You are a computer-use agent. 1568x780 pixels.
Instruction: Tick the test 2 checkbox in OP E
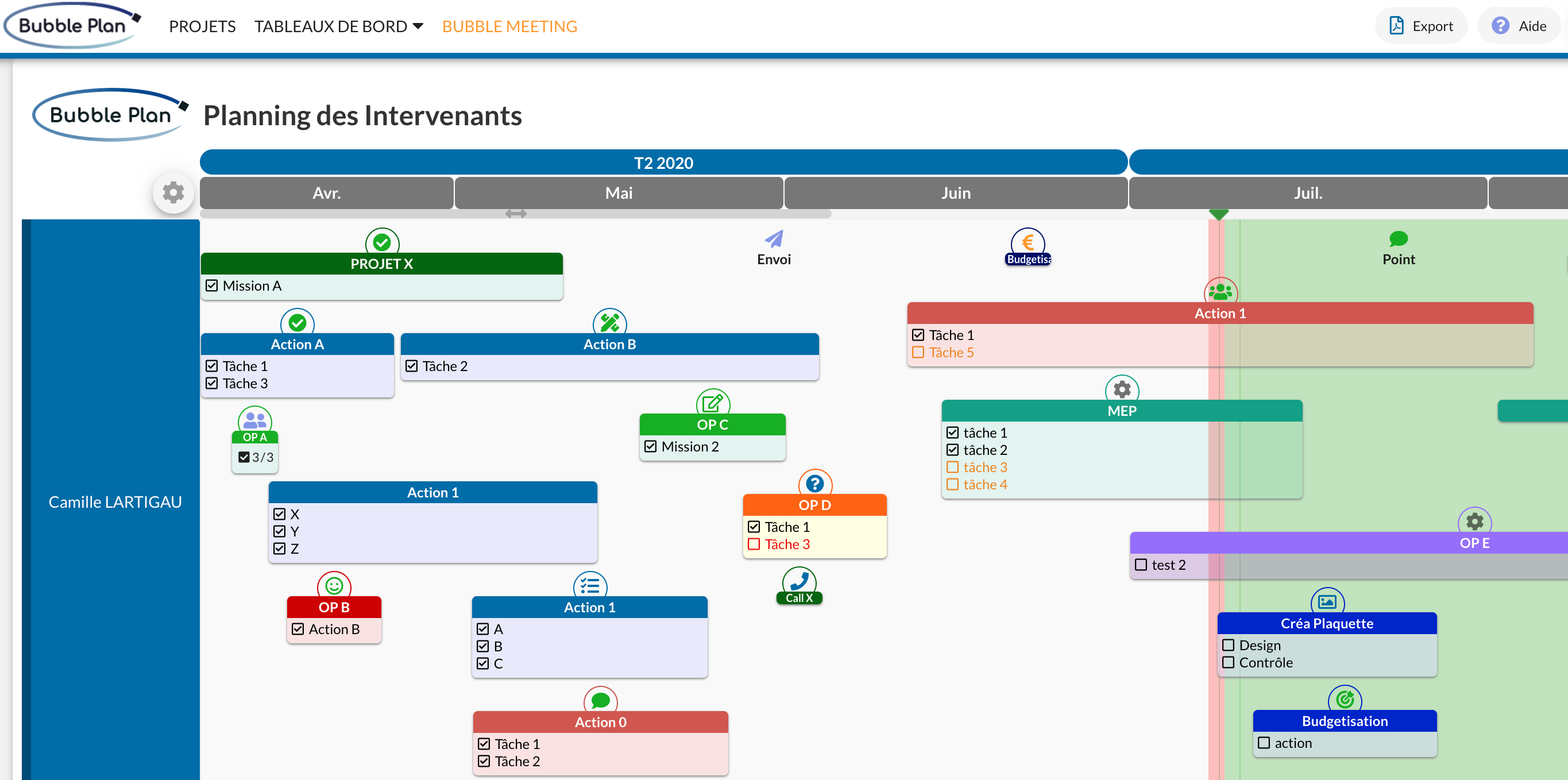pos(1141,565)
